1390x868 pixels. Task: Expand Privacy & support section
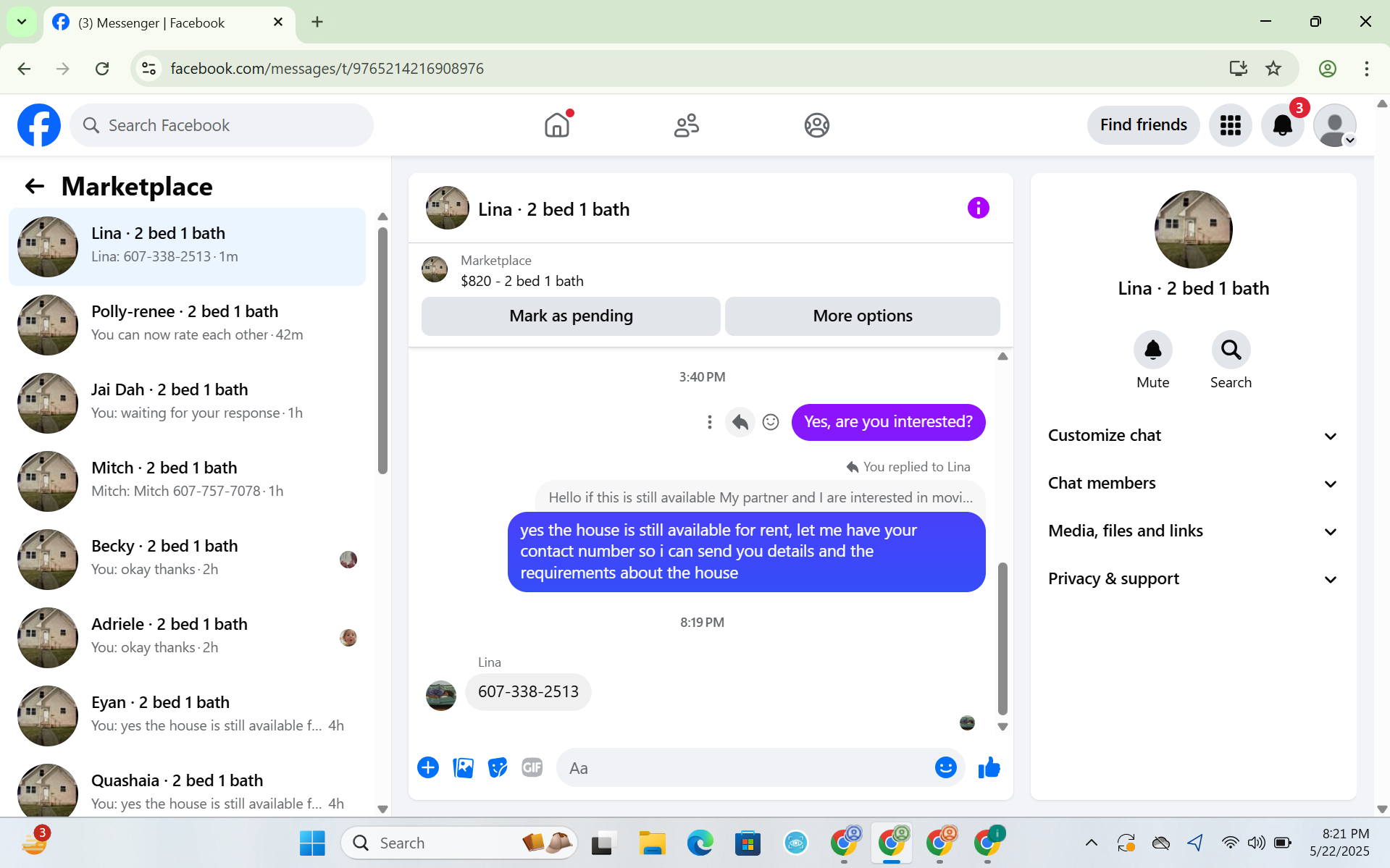pos(1193,579)
